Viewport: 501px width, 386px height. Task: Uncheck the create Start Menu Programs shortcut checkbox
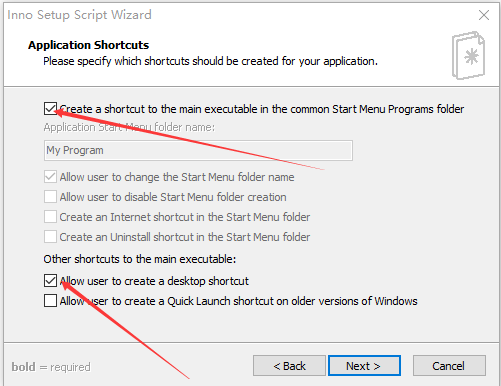(50, 109)
